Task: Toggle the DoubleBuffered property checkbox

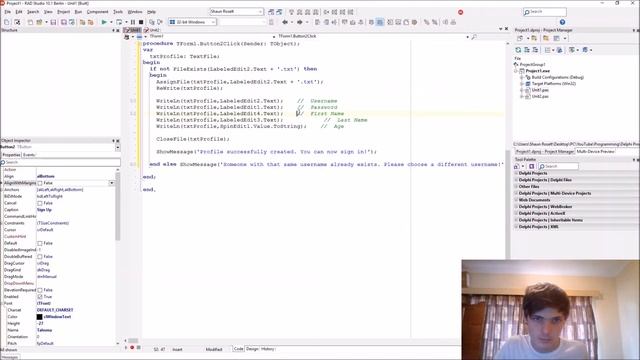Action: (x=40, y=257)
